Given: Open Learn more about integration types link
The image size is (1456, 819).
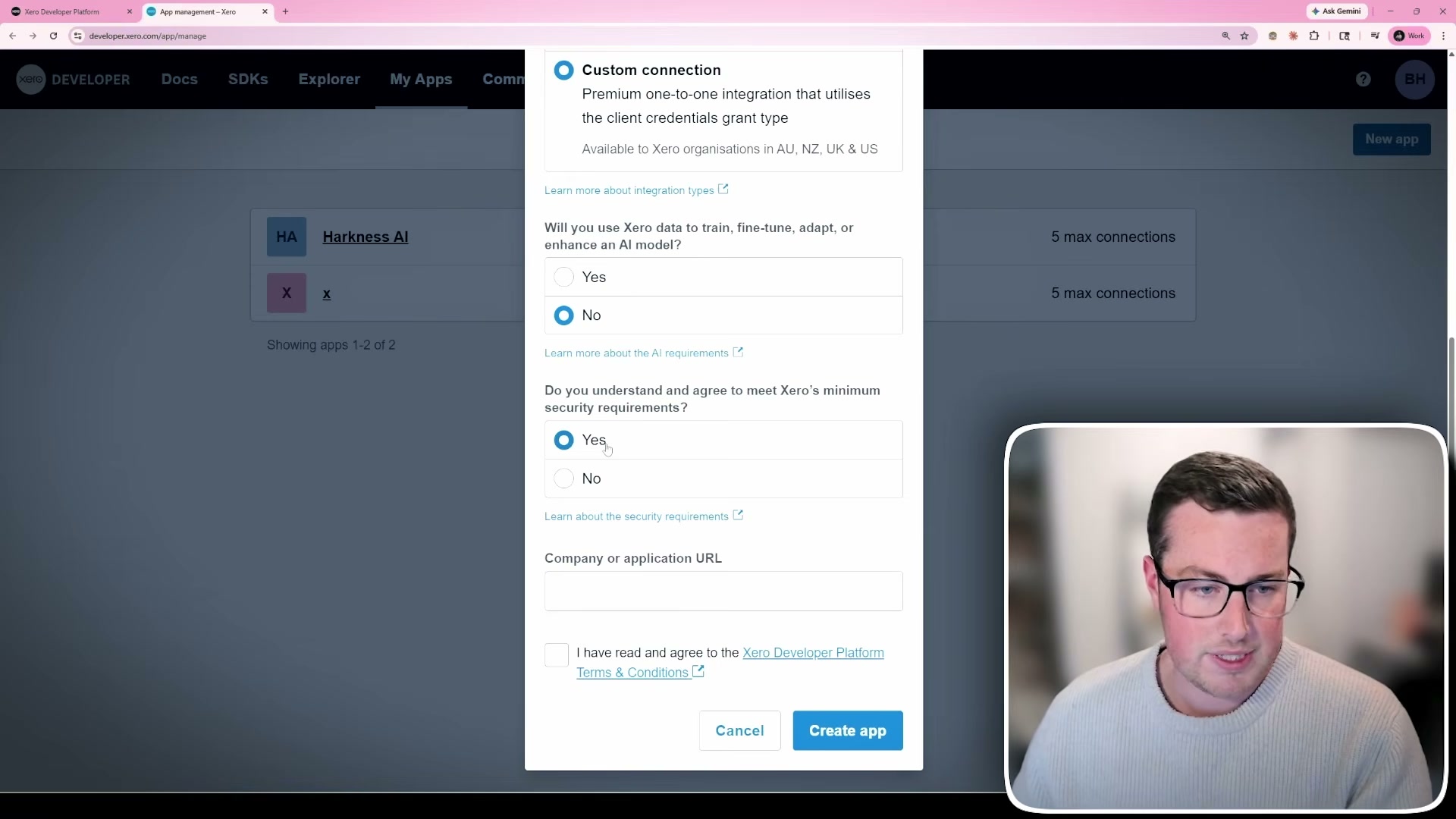Looking at the screenshot, I should coord(636,190).
